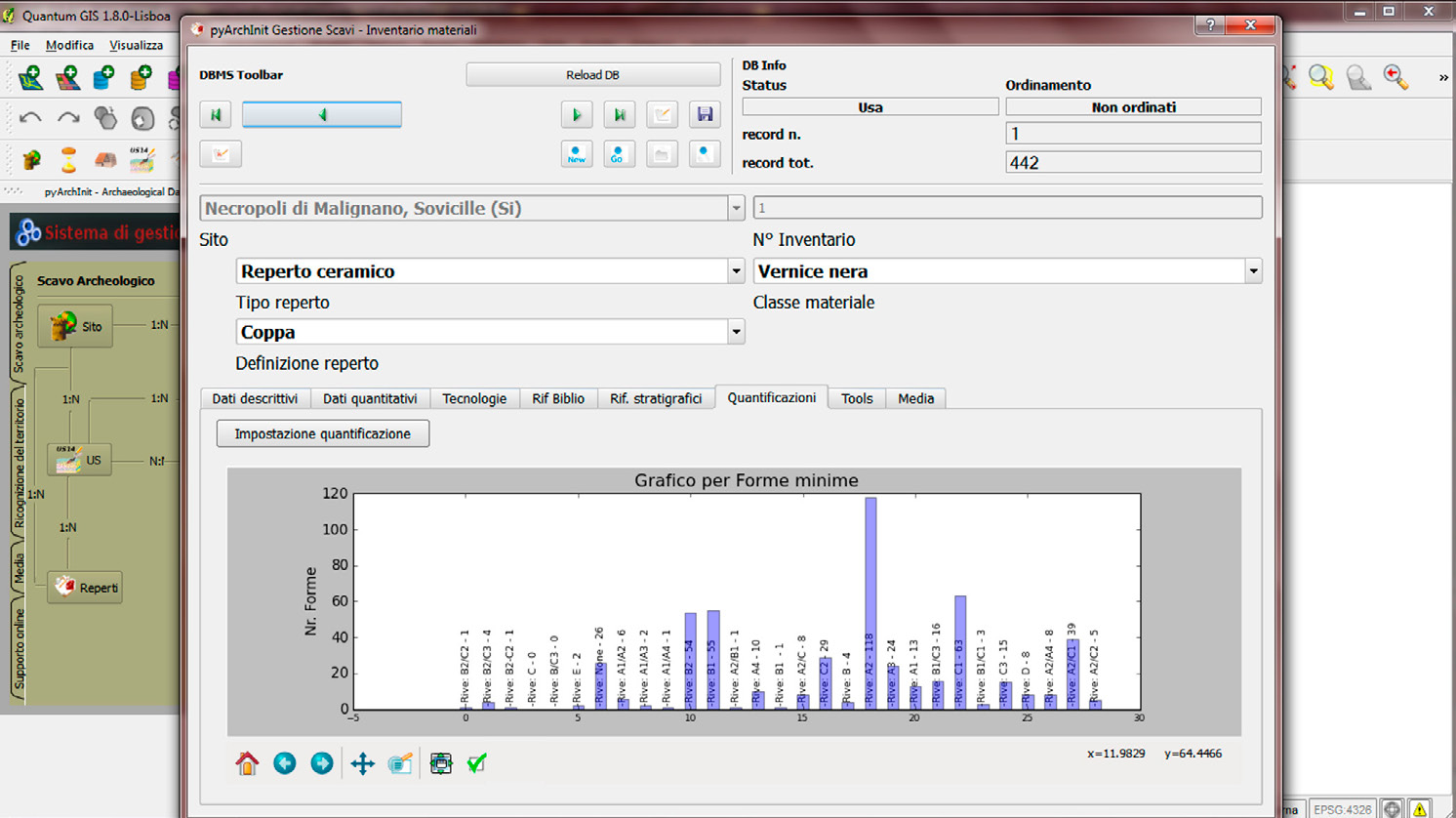Switch to Dati quantitativi tab
Image resolution: width=1456 pixels, height=818 pixels.
pyautogui.click(x=370, y=398)
